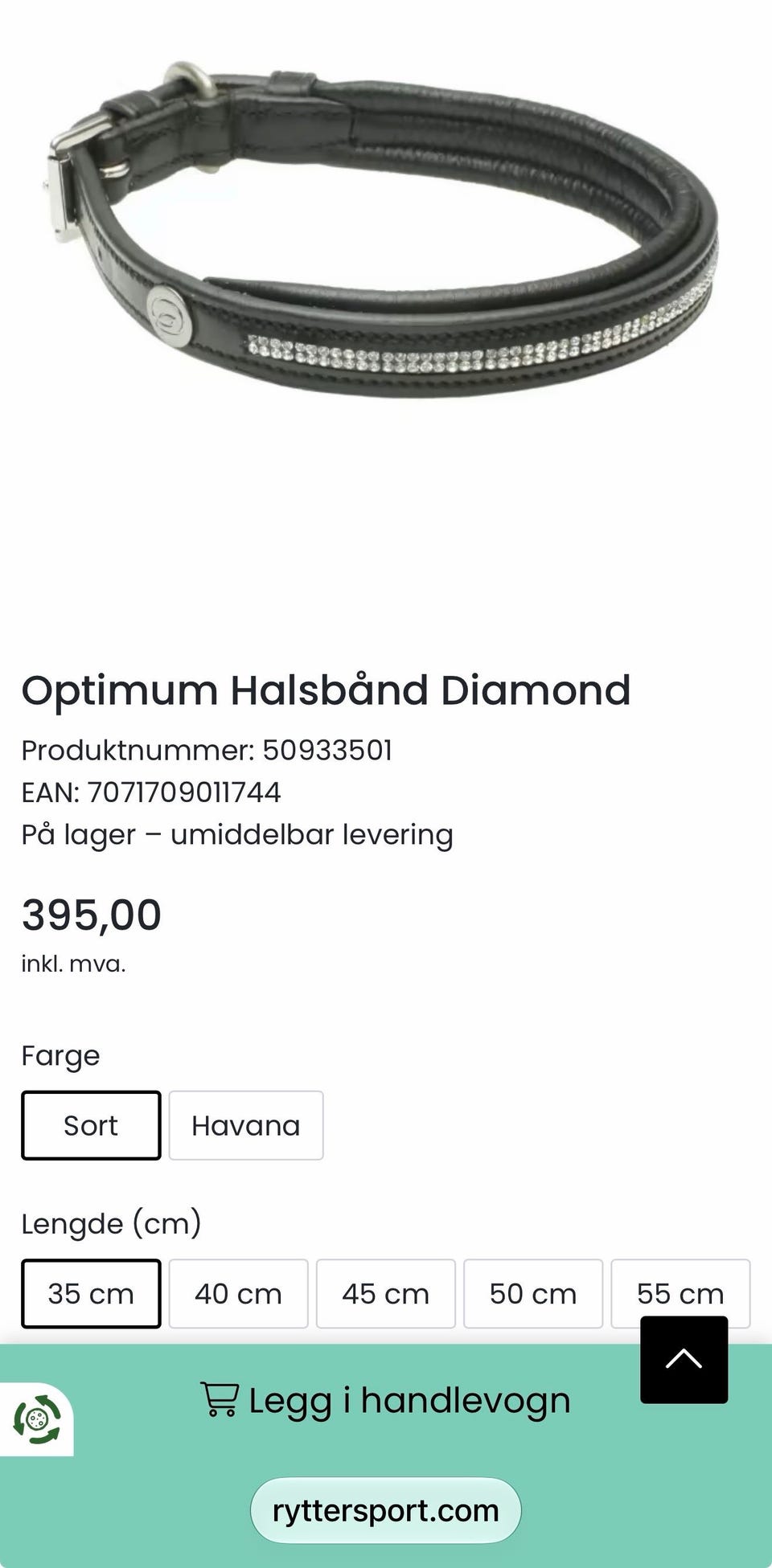Viewport: 772px width, 1568px height.
Task: Open the green cookie settings icon
Action: (37, 1419)
